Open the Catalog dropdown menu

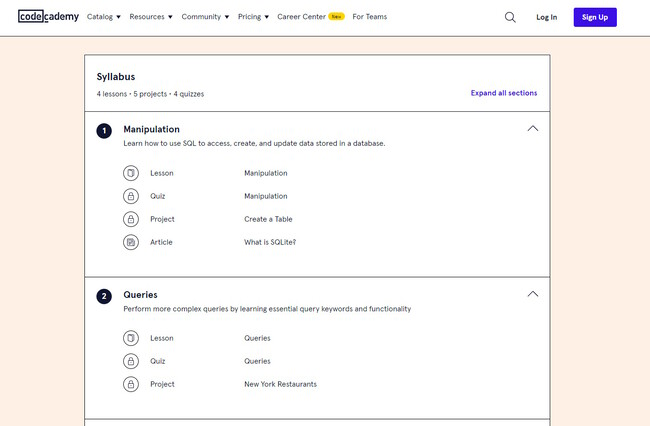click(103, 17)
